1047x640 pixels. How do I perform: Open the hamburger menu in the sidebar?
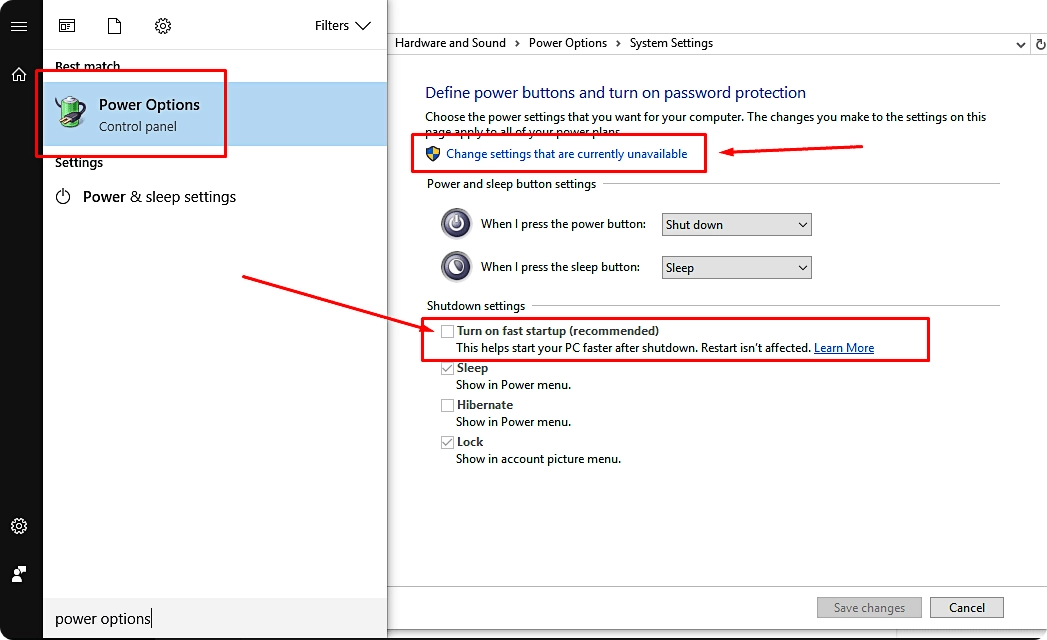point(19,26)
